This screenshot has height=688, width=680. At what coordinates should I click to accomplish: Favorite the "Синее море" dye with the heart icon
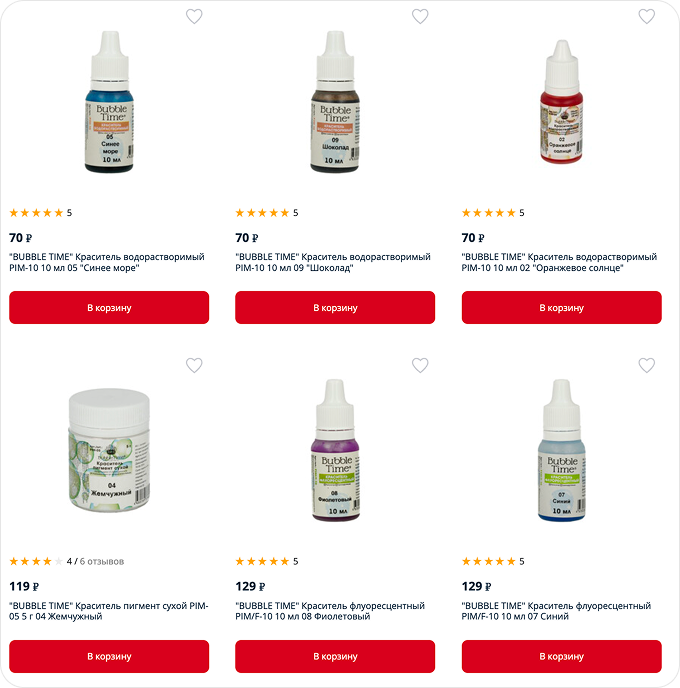point(194,17)
